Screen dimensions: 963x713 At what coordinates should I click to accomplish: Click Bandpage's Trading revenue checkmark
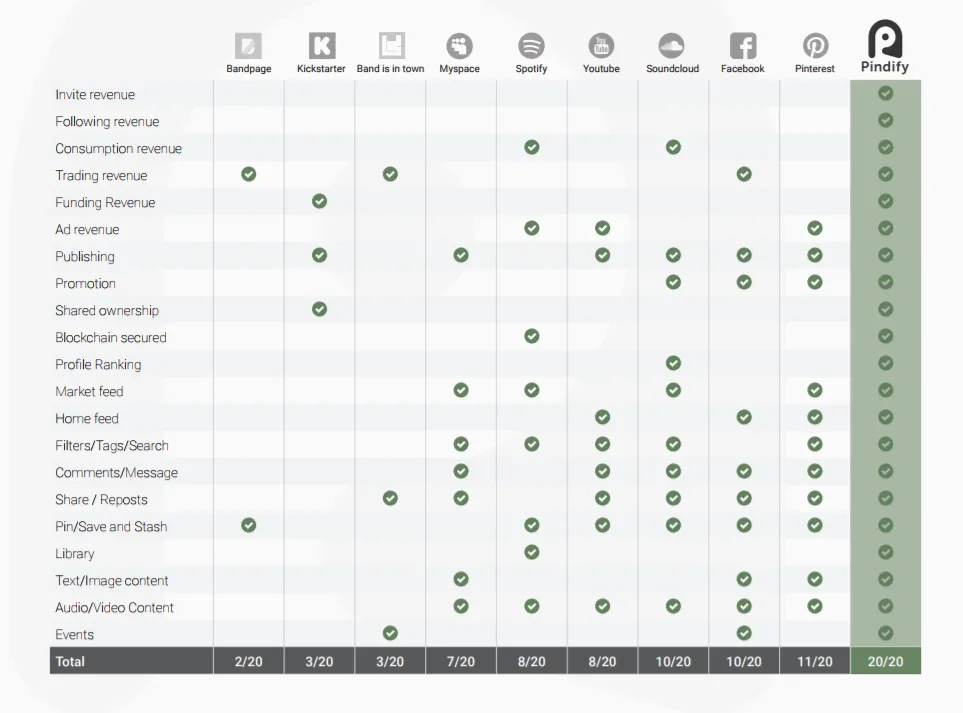coord(249,174)
